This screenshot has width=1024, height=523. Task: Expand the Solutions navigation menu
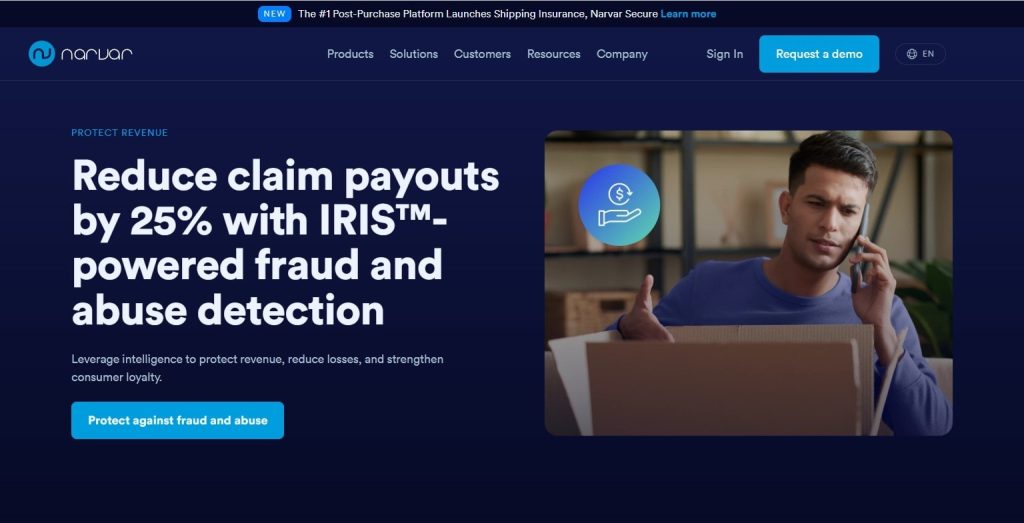point(413,54)
